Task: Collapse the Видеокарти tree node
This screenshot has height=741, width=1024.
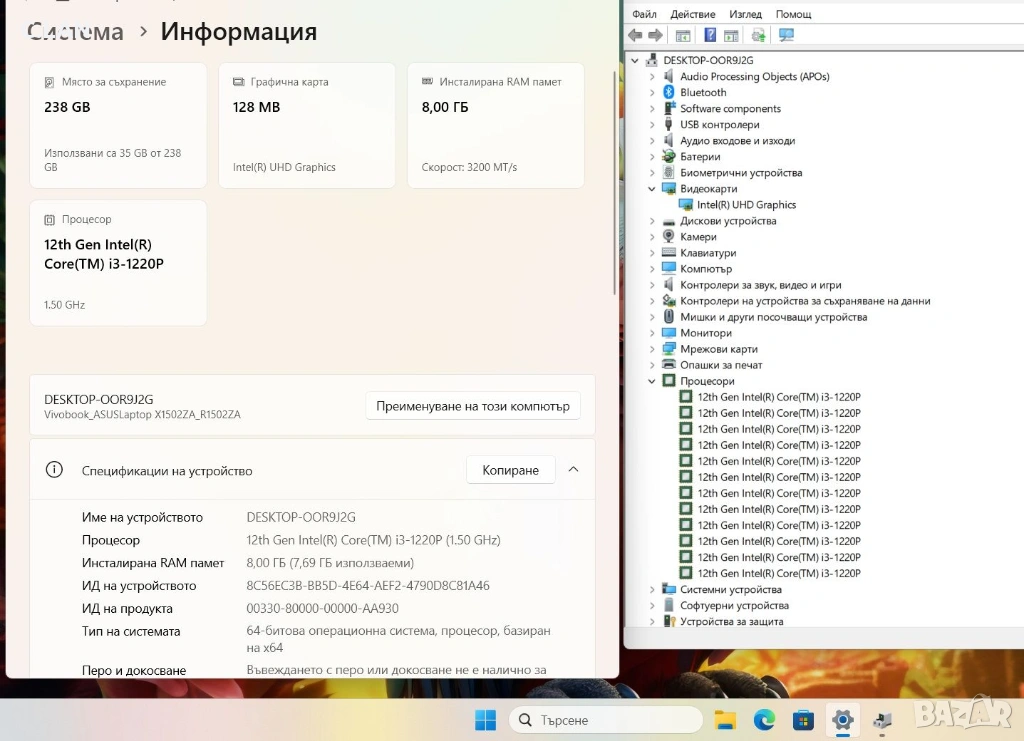Action: pos(652,189)
